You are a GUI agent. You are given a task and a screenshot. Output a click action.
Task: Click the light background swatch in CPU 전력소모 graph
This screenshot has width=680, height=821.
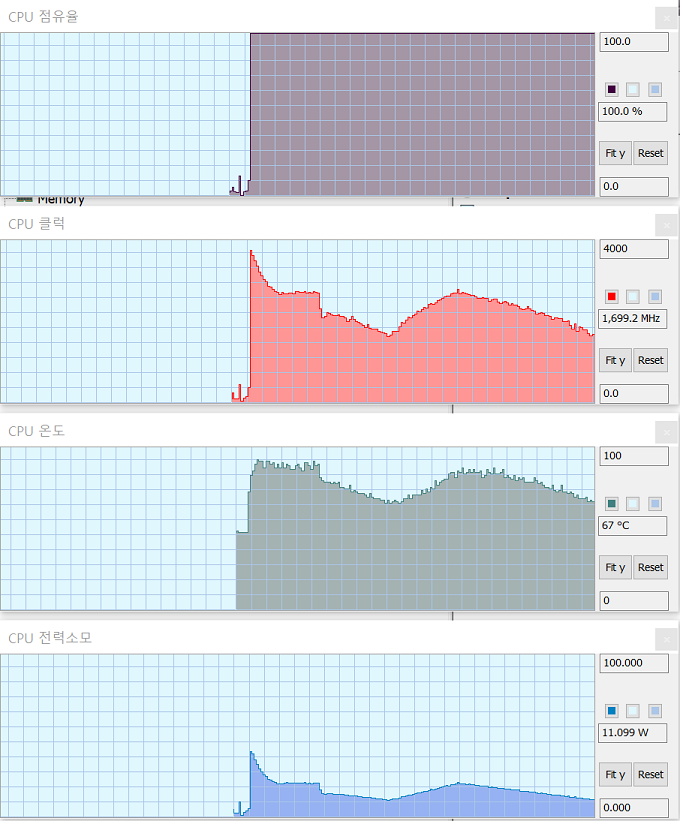tap(633, 711)
